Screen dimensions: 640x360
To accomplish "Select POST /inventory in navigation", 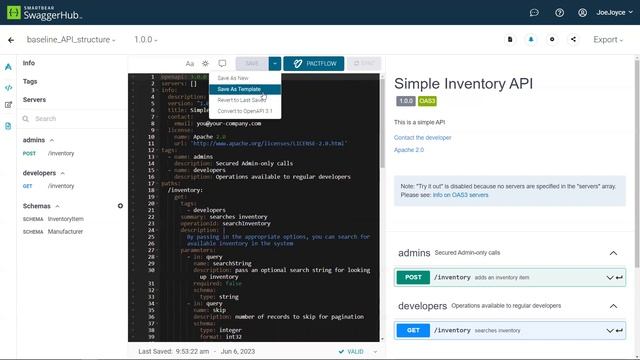I will point(49,153).
